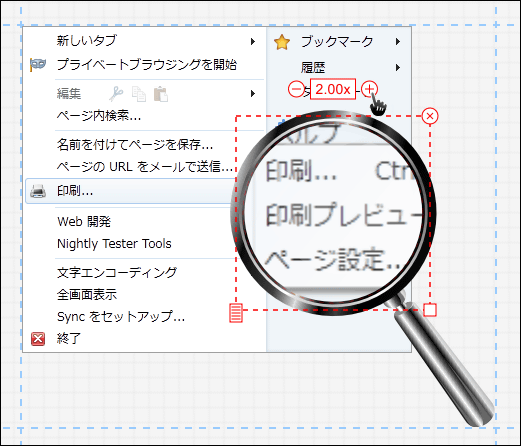Viewport: 521px width, 446px height.
Task: Click the paste clipboard icon in 編集 row
Action: (161, 94)
